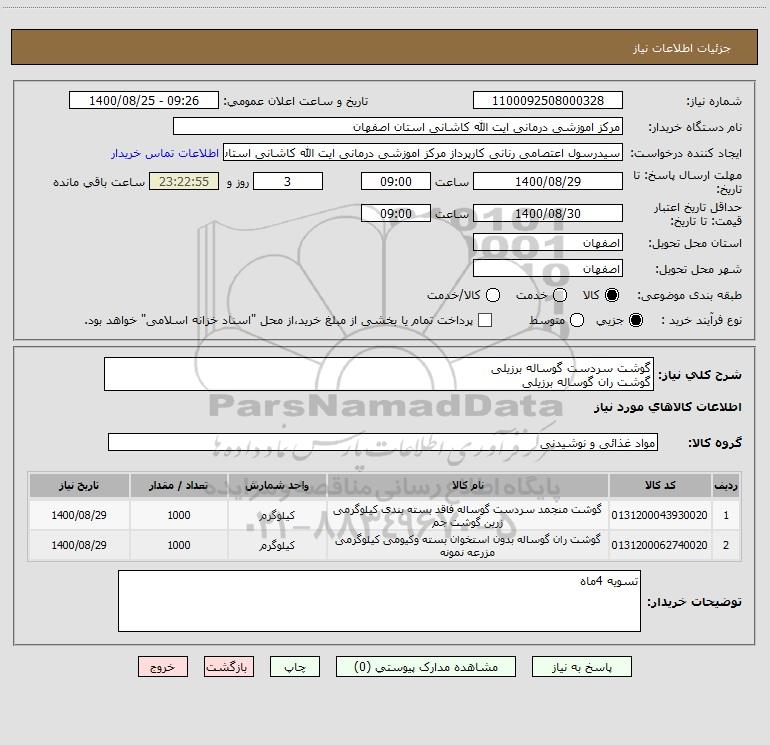Click product code 0131200043930020 cell
The width and height of the screenshot is (770, 745).
pos(660,515)
